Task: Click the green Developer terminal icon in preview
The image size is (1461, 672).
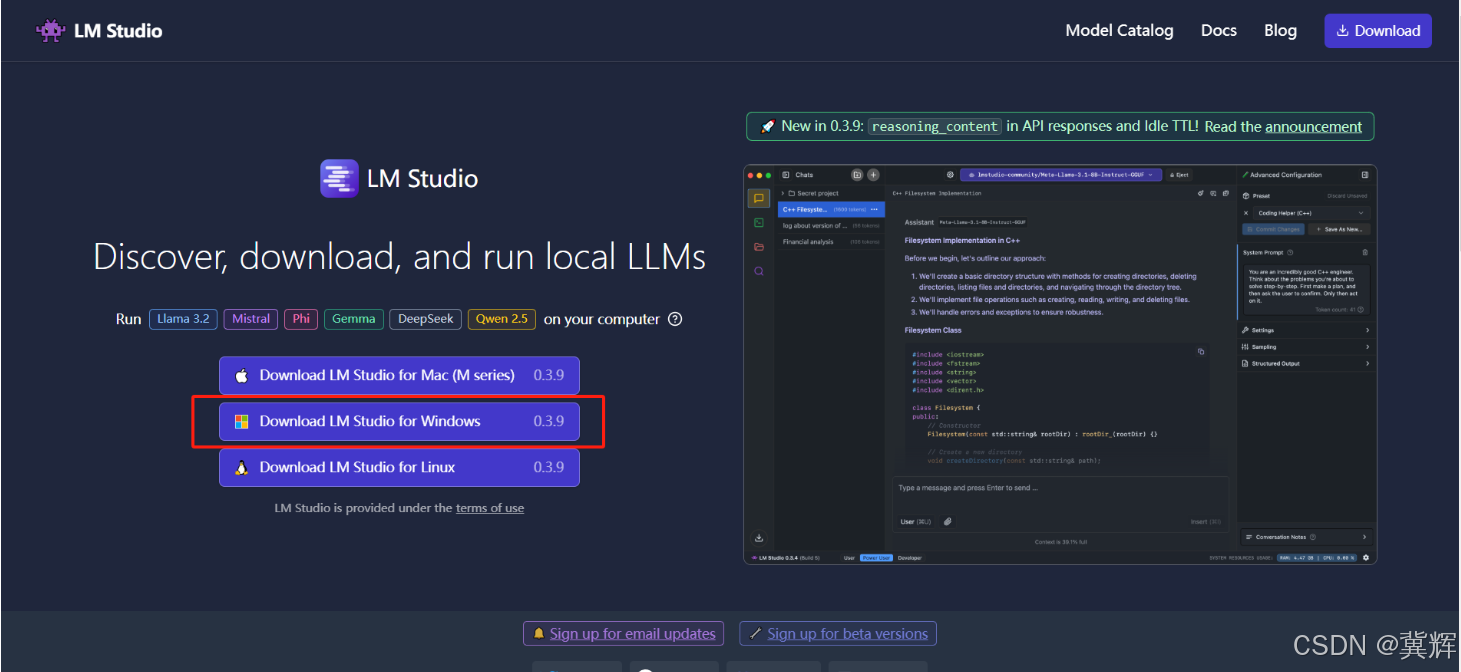Action: pos(759,223)
